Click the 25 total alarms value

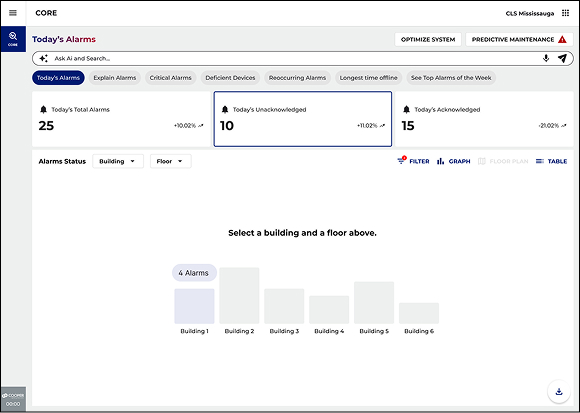pos(46,126)
